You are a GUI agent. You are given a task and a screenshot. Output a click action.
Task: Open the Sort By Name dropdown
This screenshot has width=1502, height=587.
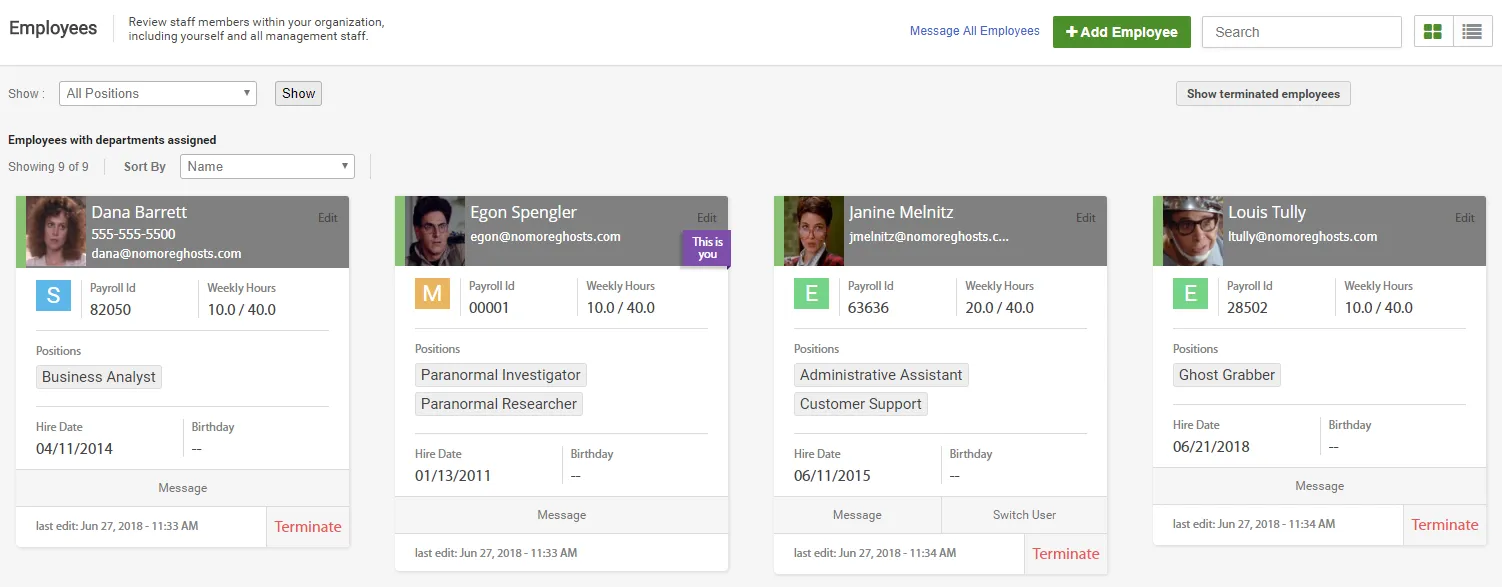(267, 166)
